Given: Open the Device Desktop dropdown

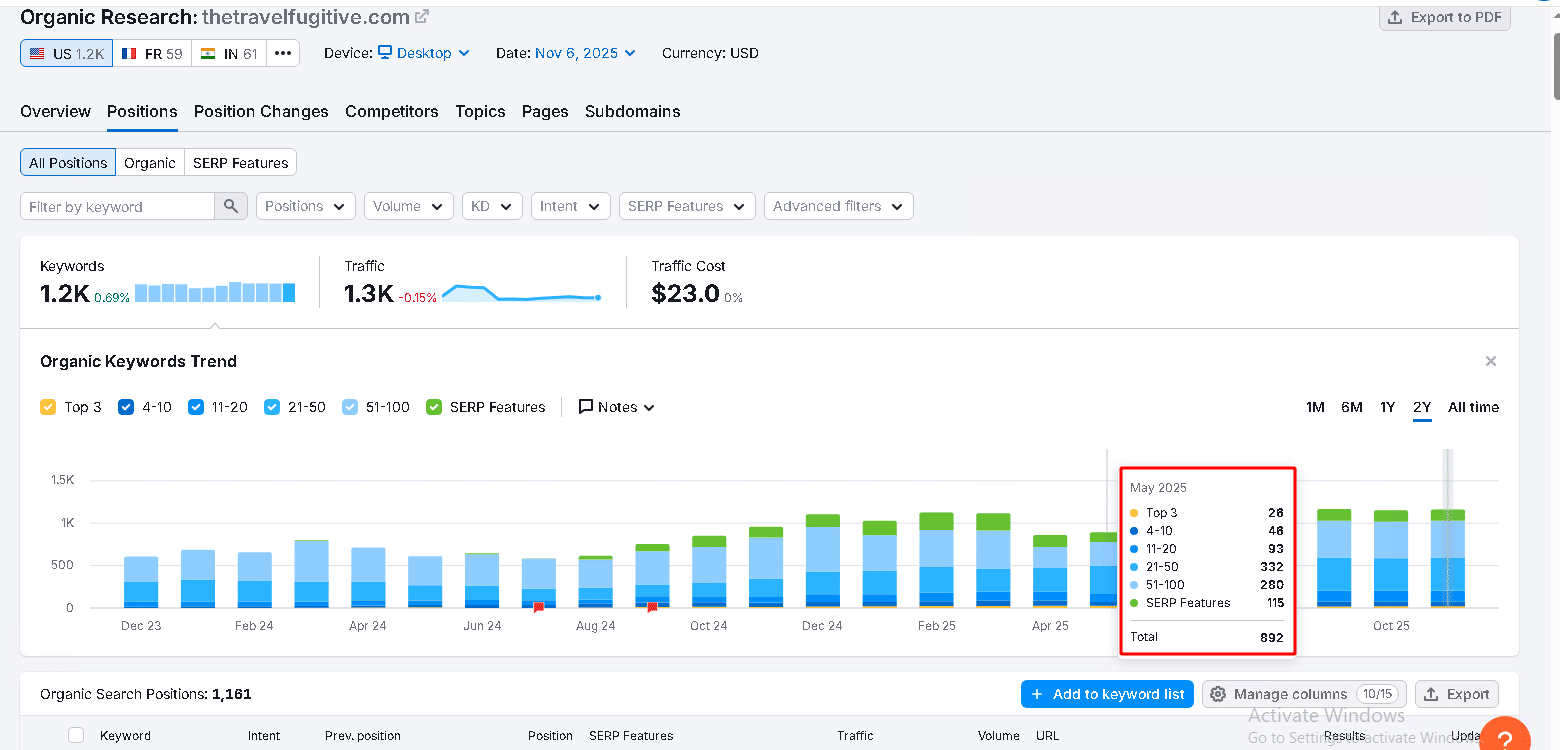Looking at the screenshot, I should [424, 53].
